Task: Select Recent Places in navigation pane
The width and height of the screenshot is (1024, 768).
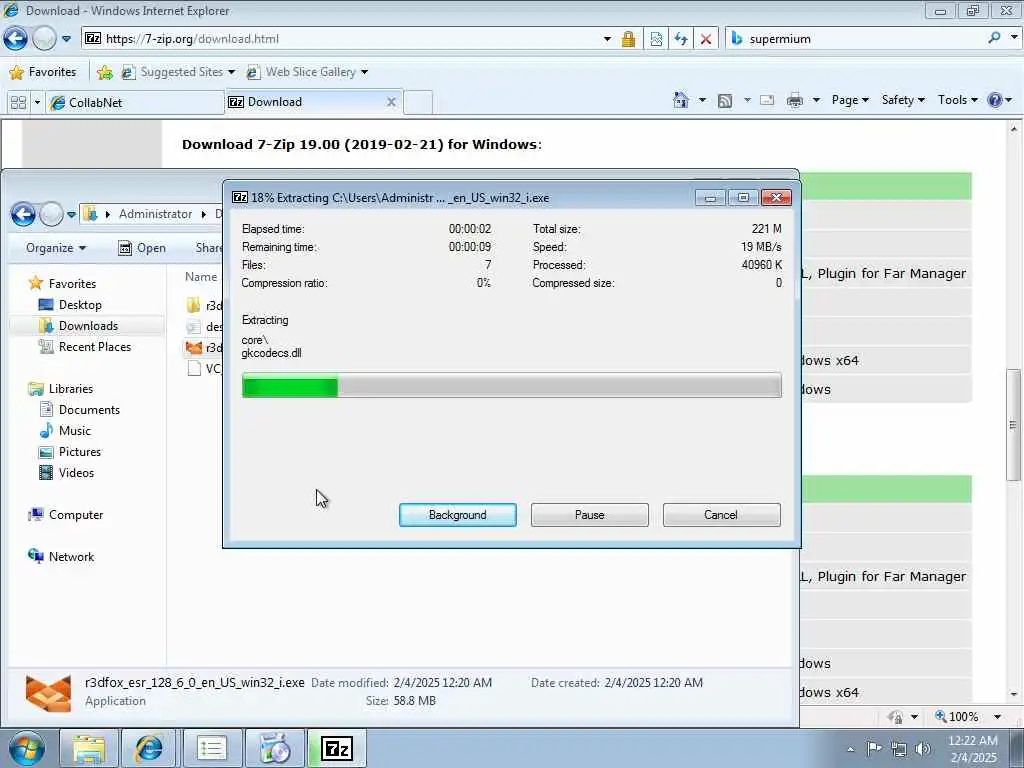Action: coord(85,347)
